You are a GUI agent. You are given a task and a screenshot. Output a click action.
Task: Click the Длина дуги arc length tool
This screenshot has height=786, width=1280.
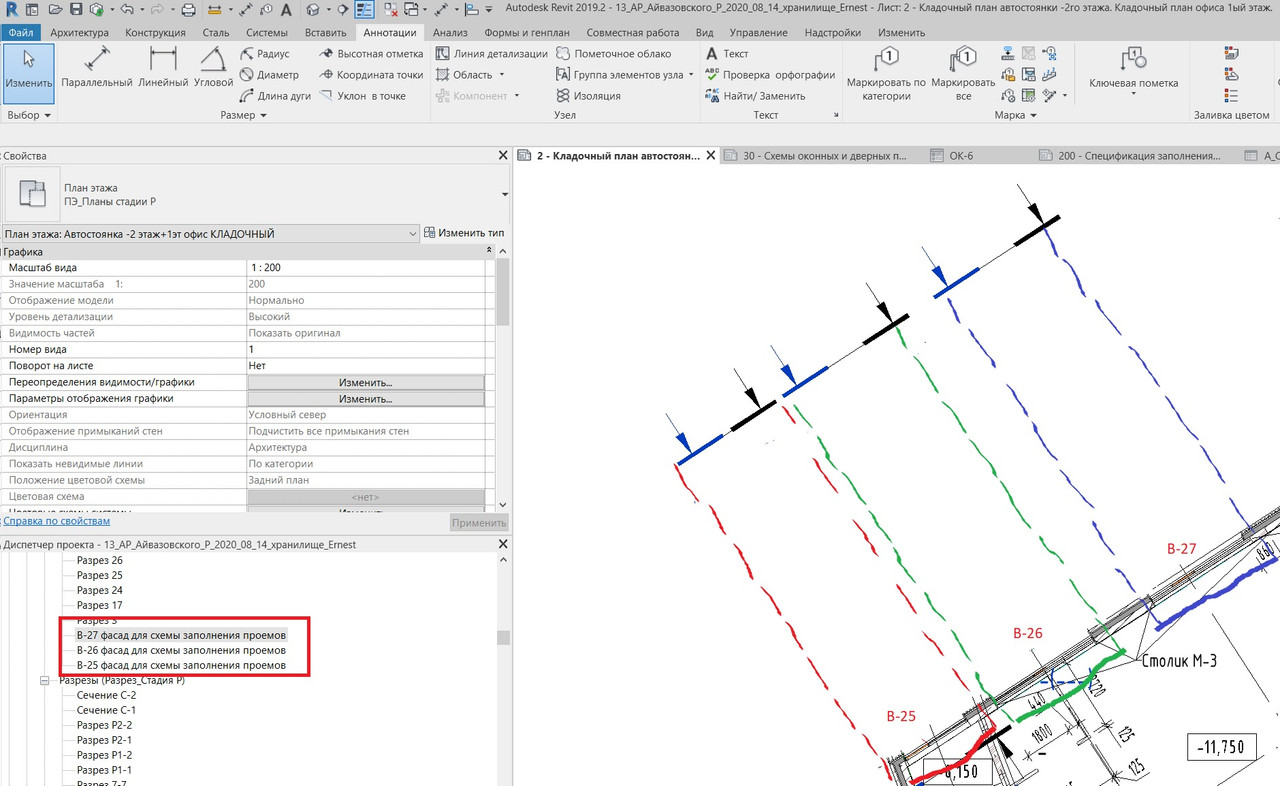(x=275, y=96)
